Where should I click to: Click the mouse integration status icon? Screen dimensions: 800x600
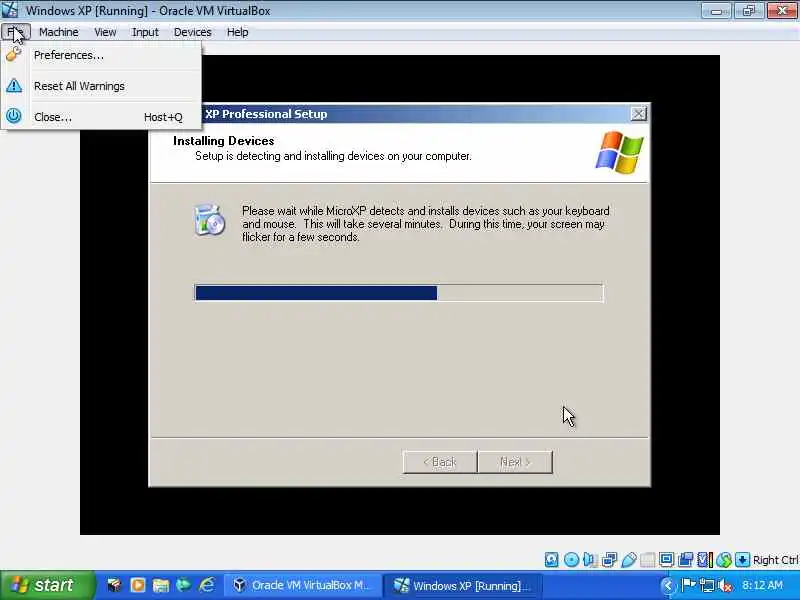tap(723, 560)
